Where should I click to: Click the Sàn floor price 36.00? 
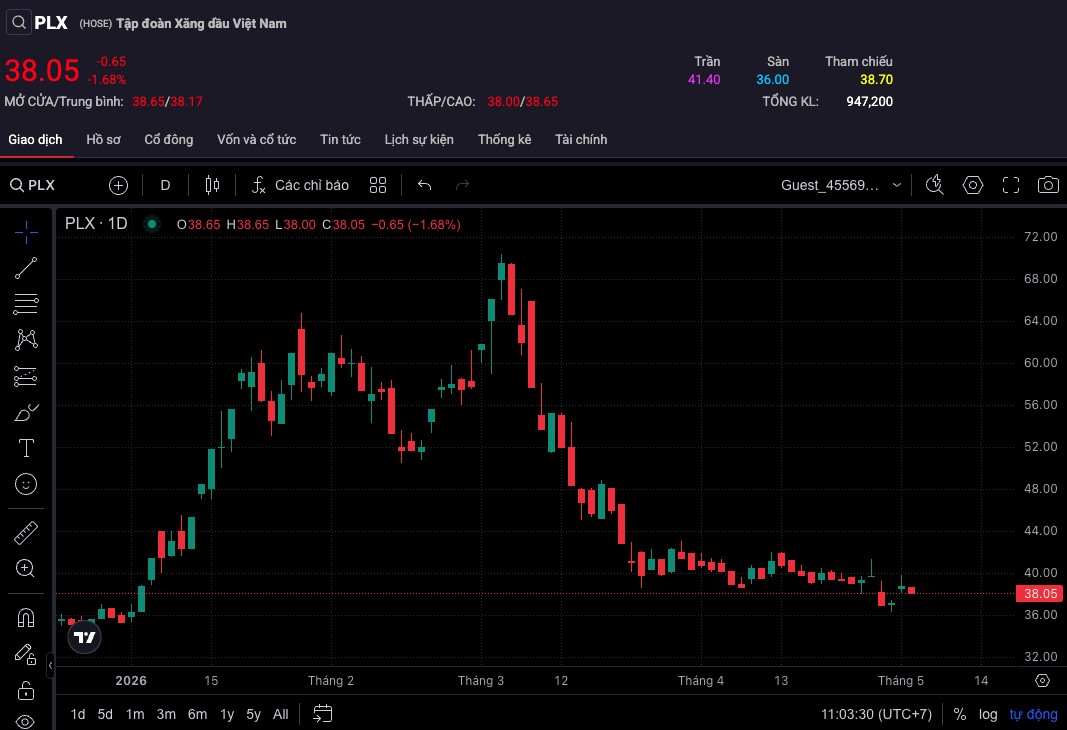pos(772,80)
